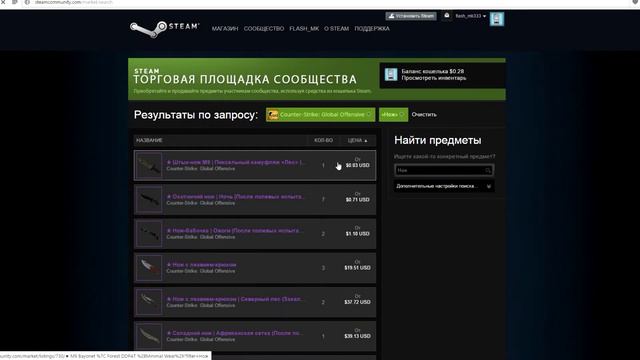Click the $0.83 USD price text

coord(358,165)
